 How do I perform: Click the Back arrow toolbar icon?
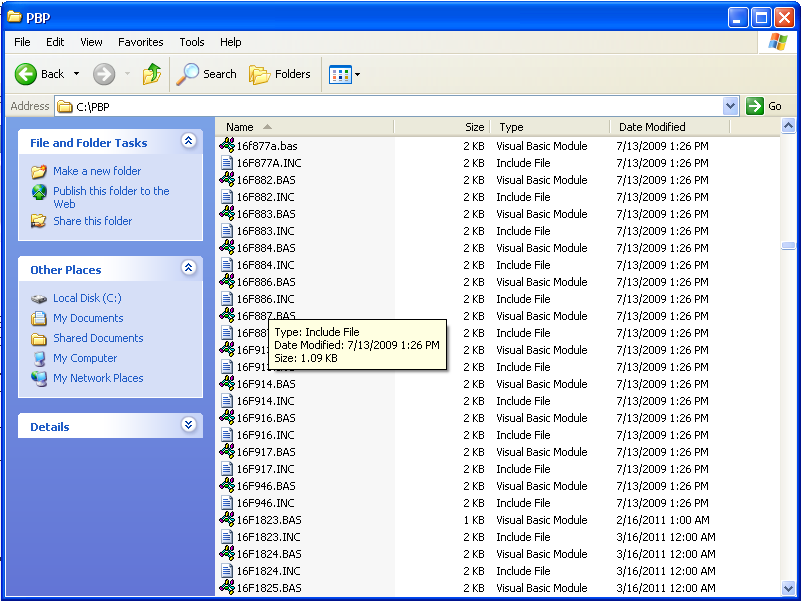(x=26, y=74)
